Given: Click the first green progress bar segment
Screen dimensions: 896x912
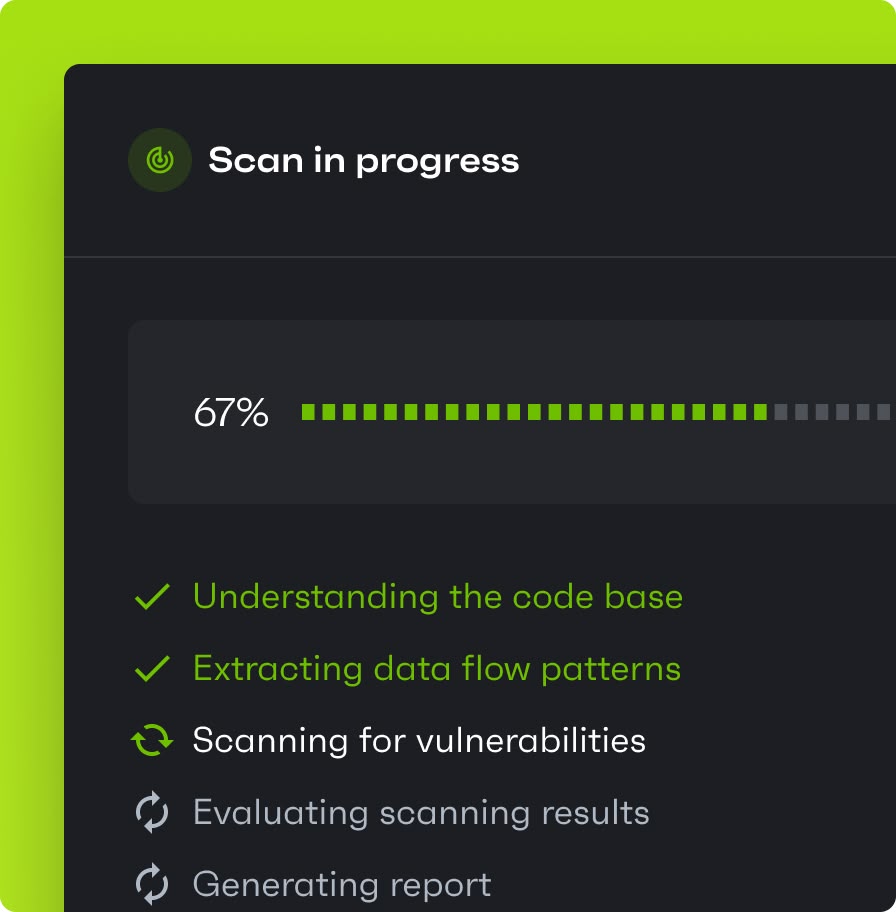Looking at the screenshot, I should point(308,412).
